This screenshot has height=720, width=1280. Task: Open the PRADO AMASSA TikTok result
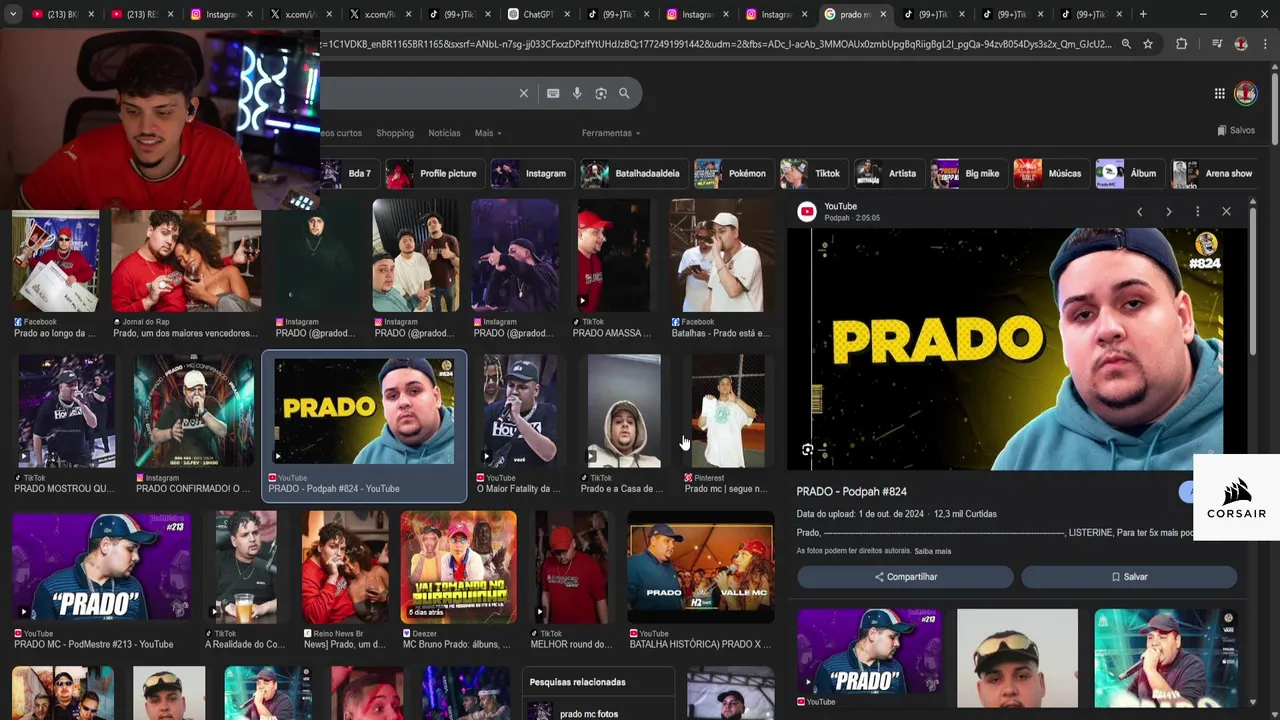[613, 269]
